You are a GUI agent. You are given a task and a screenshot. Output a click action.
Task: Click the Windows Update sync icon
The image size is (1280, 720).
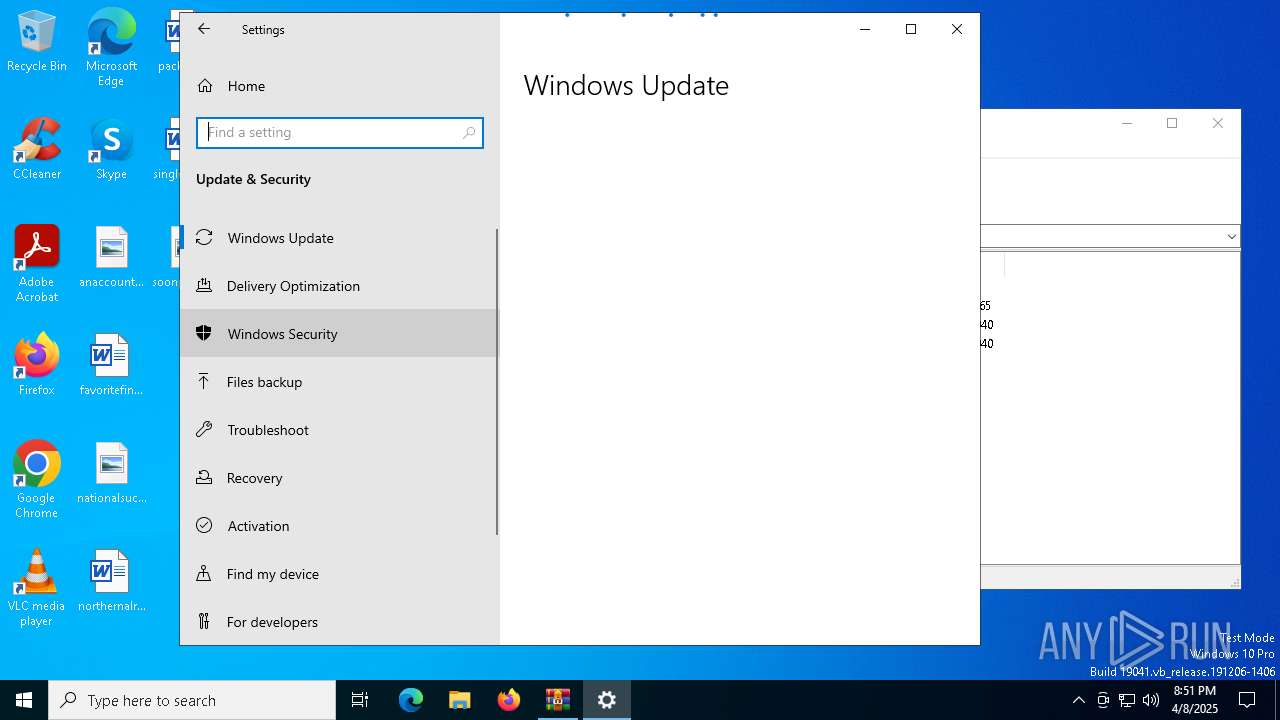pyautogui.click(x=204, y=237)
